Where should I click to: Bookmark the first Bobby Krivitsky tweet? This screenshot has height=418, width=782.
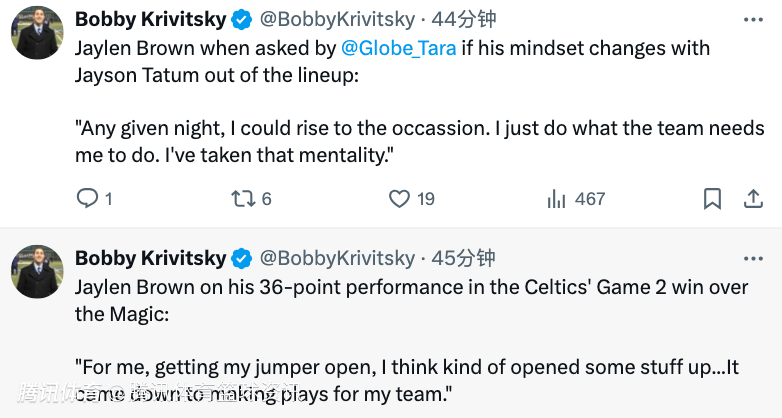(712, 199)
